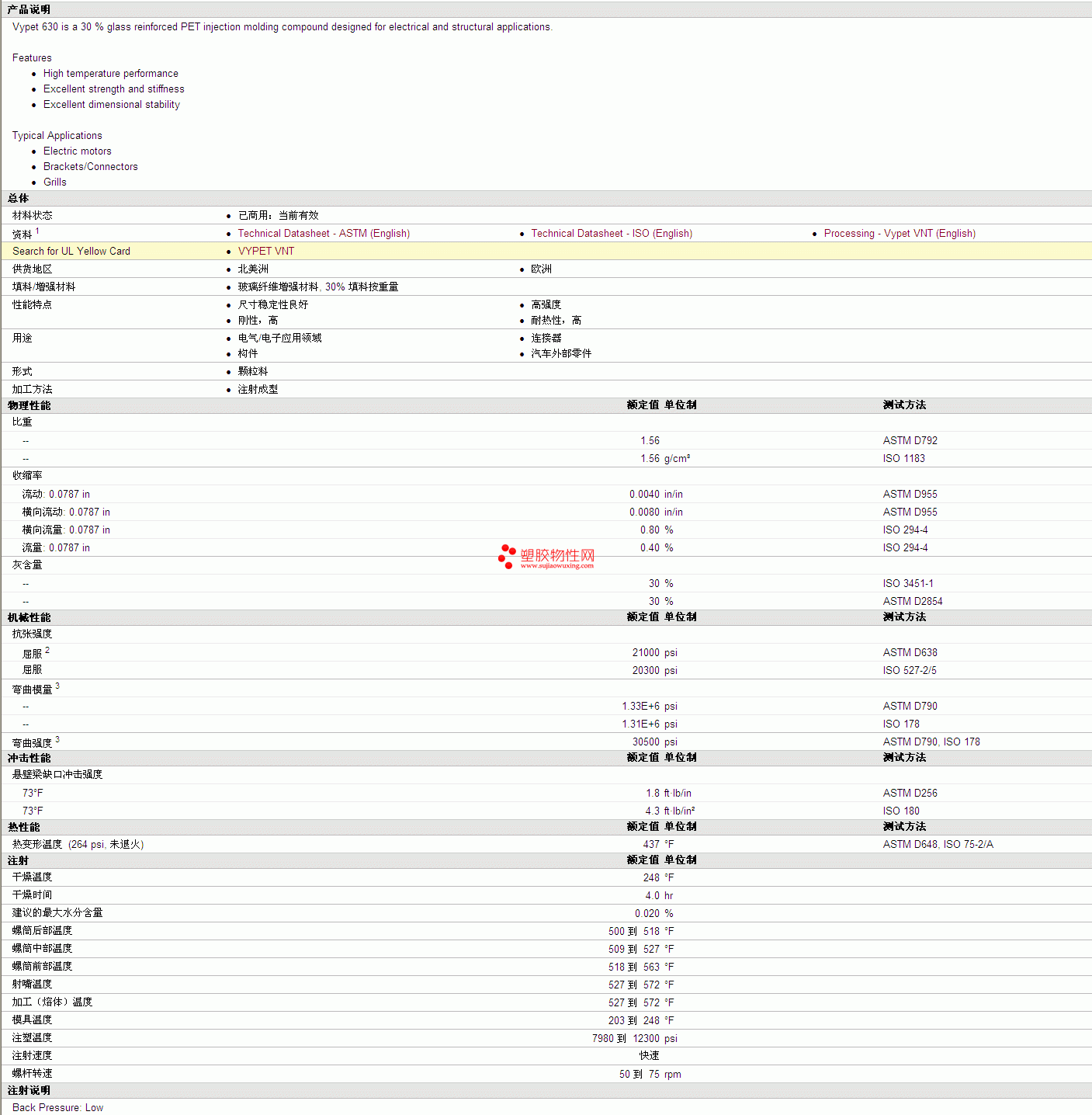Click the 快速 injection speed value
Screen dimensions: 1092x1115
pos(650,1056)
